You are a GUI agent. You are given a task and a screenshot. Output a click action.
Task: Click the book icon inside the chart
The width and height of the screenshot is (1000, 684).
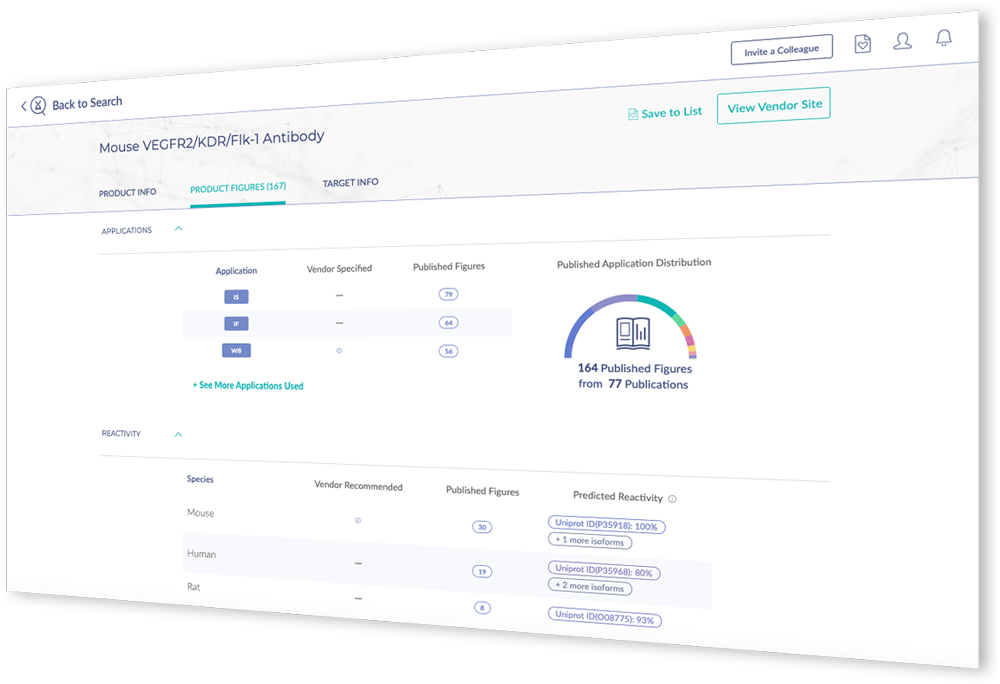(x=632, y=332)
